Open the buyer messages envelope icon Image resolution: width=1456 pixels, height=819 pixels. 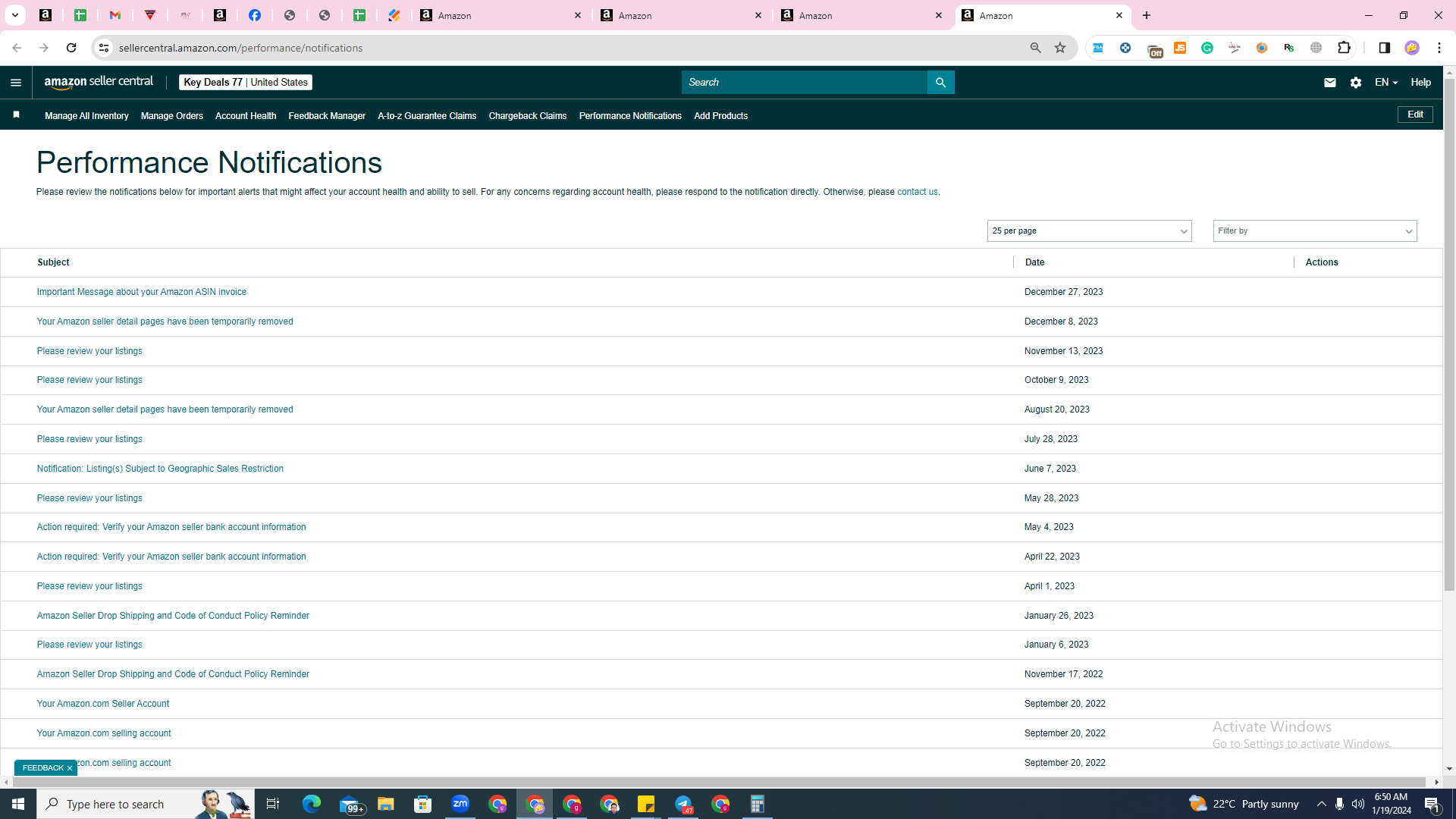1330,83
